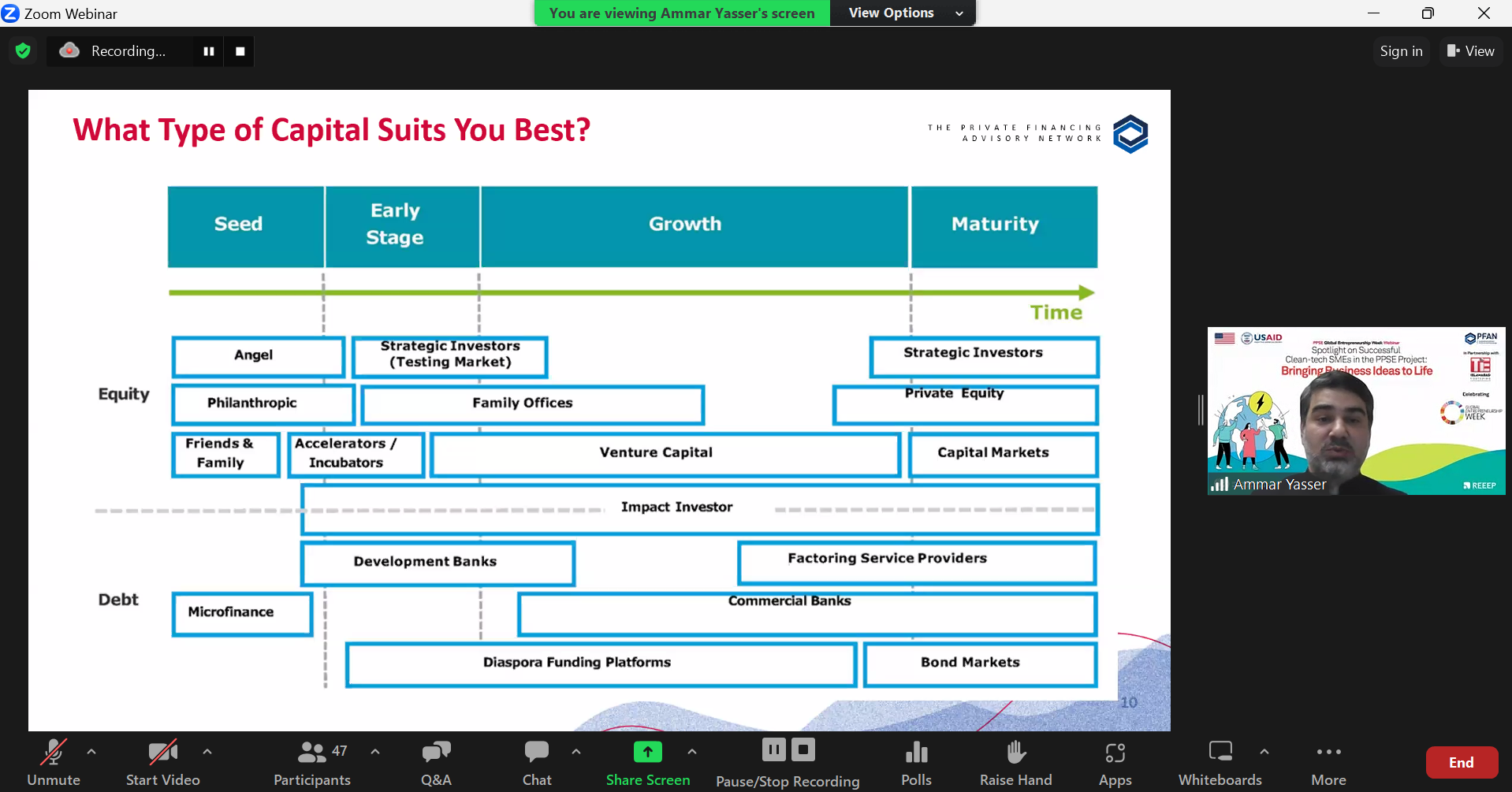The image size is (1512, 792).
Task: Open the Polls panel
Action: click(x=916, y=762)
